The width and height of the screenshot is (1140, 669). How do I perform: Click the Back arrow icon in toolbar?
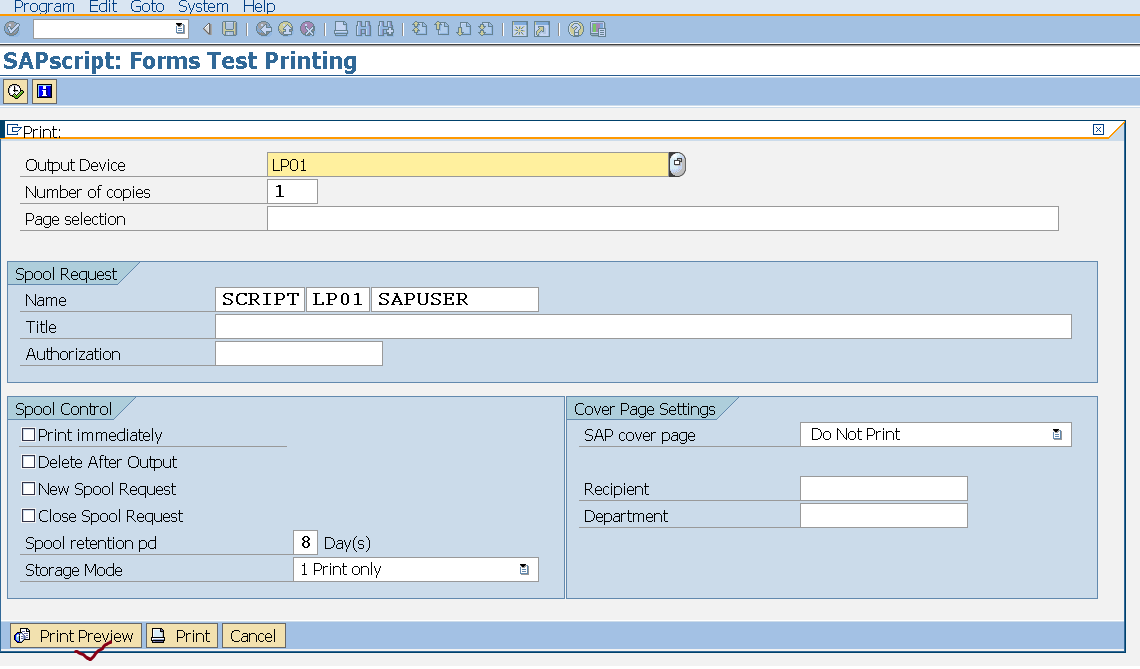pyautogui.click(x=264, y=29)
